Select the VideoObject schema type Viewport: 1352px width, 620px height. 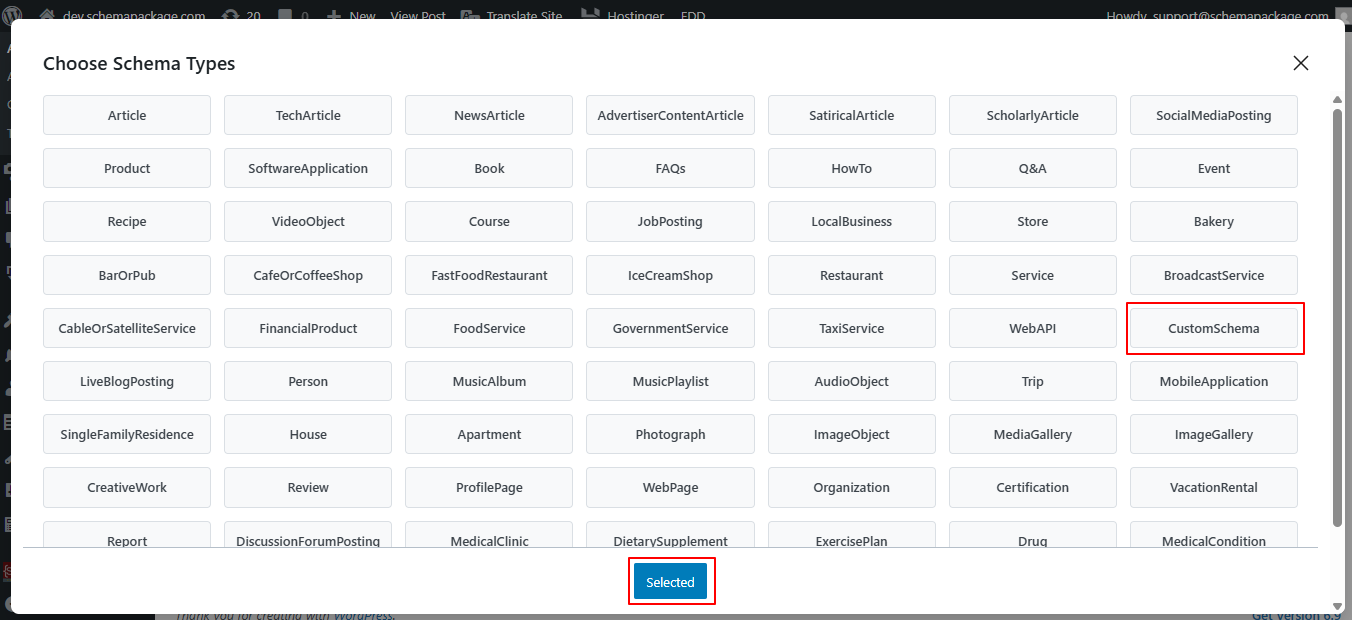click(x=308, y=221)
